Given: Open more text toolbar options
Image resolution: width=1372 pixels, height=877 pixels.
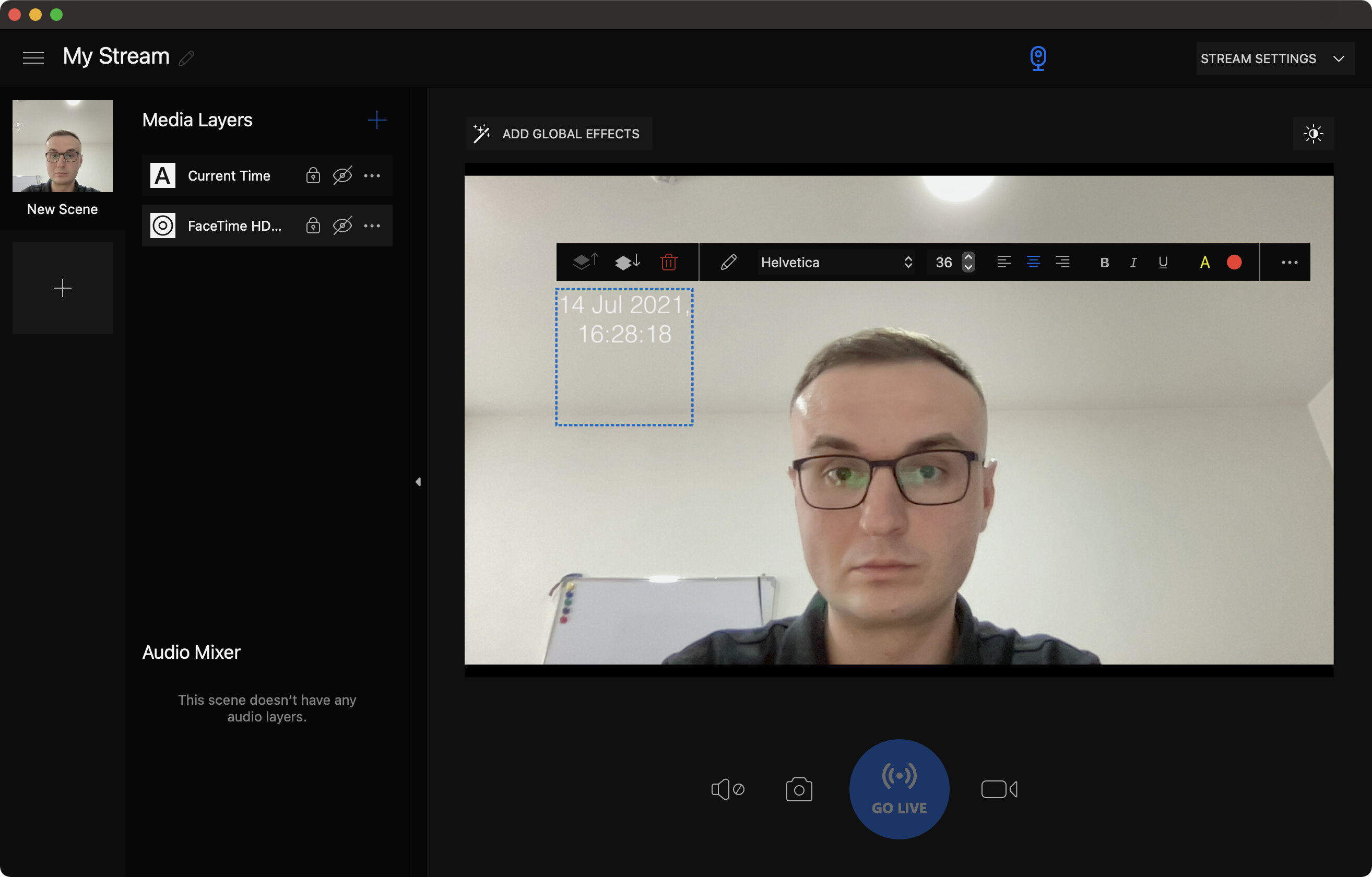Looking at the screenshot, I should pos(1290,262).
